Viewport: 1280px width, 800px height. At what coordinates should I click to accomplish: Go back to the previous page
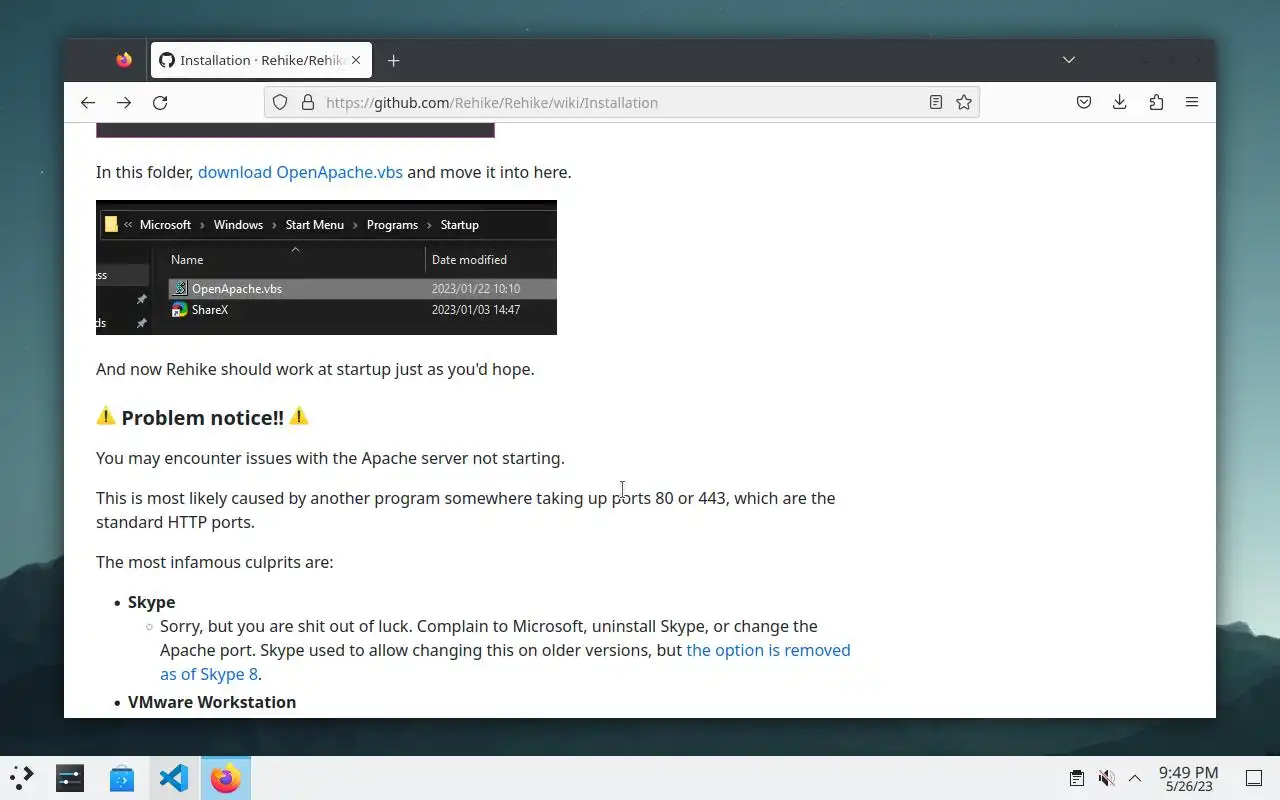tap(88, 102)
